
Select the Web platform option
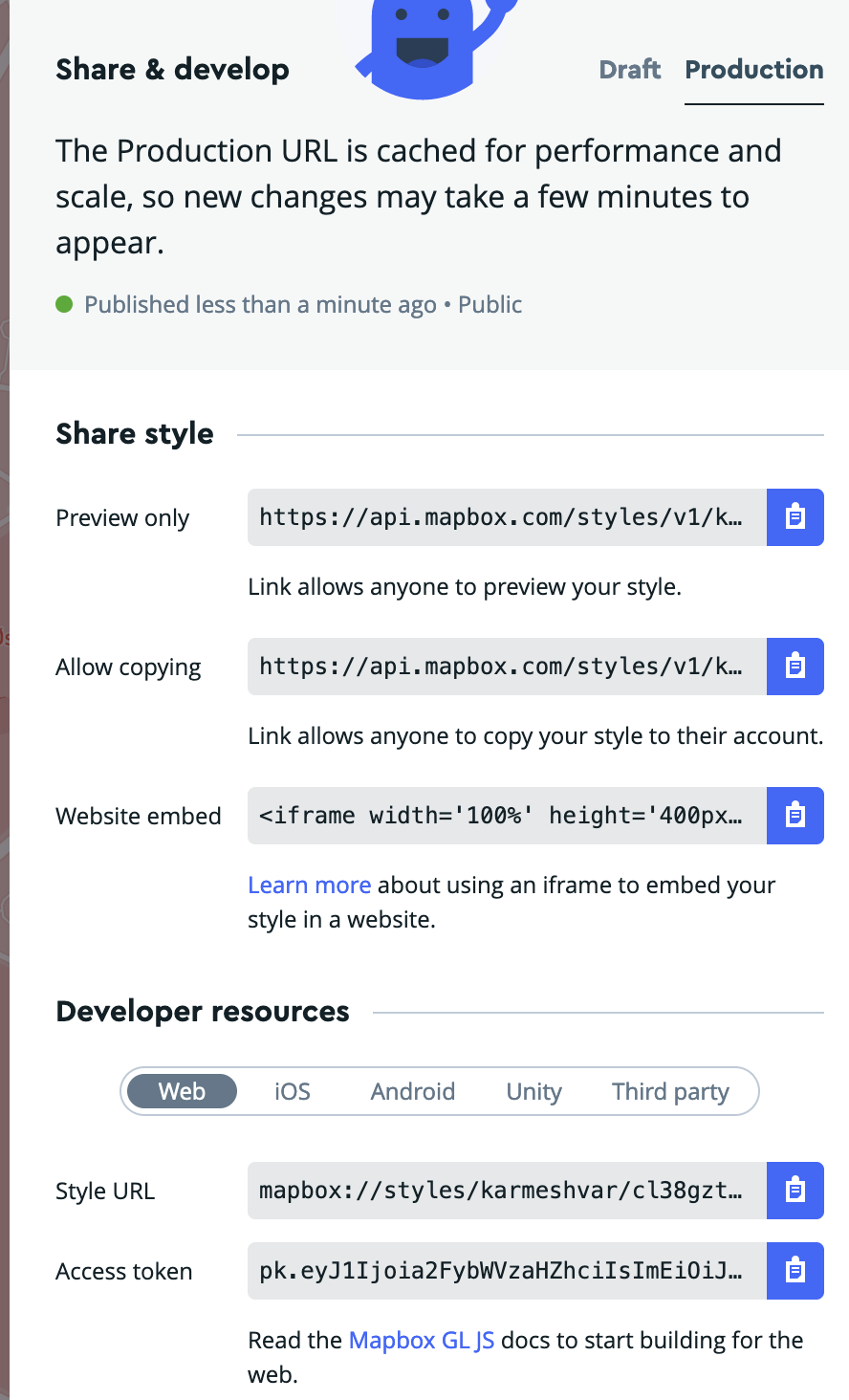click(x=182, y=1091)
